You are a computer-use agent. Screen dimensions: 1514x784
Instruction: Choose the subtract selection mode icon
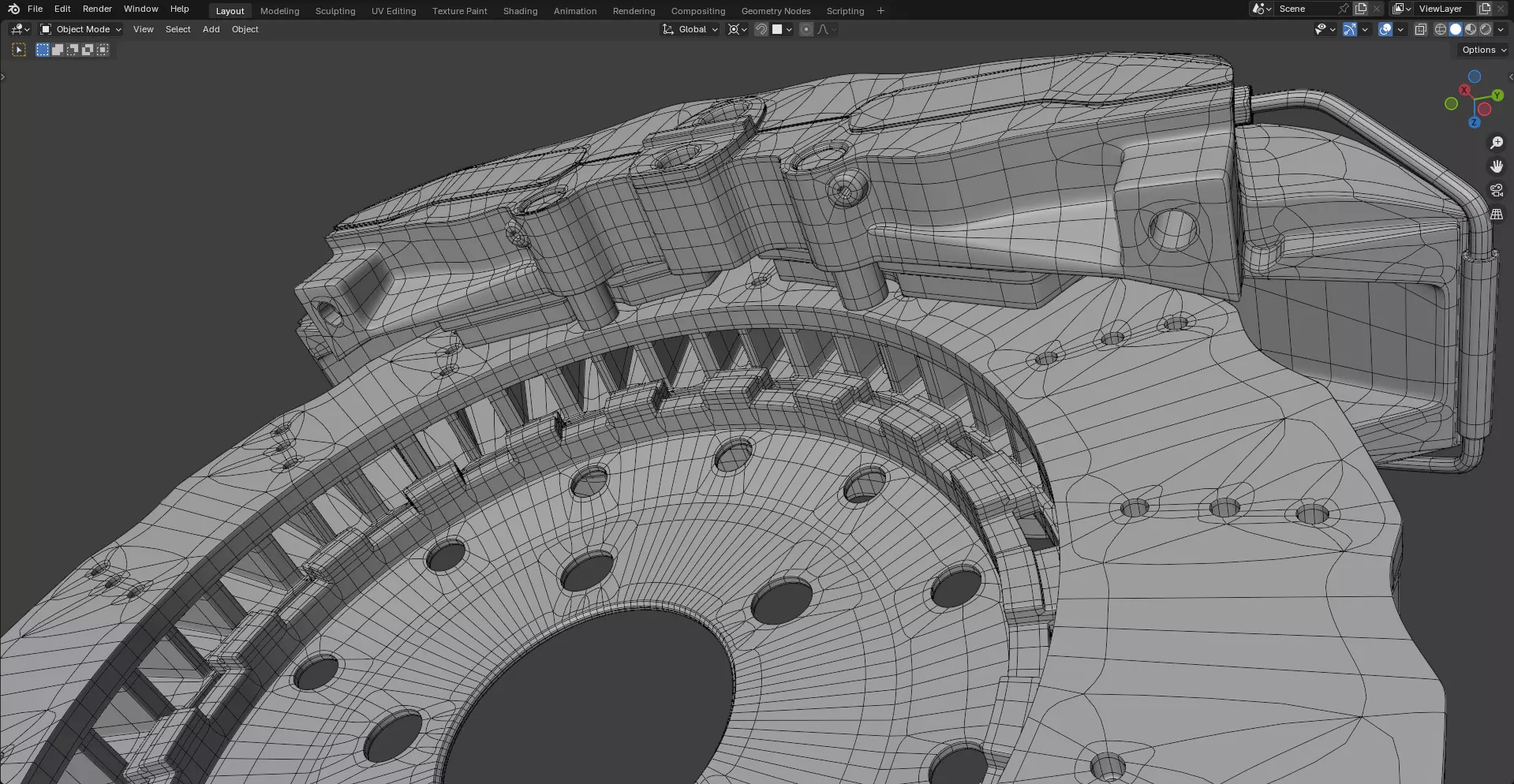pos(73,50)
